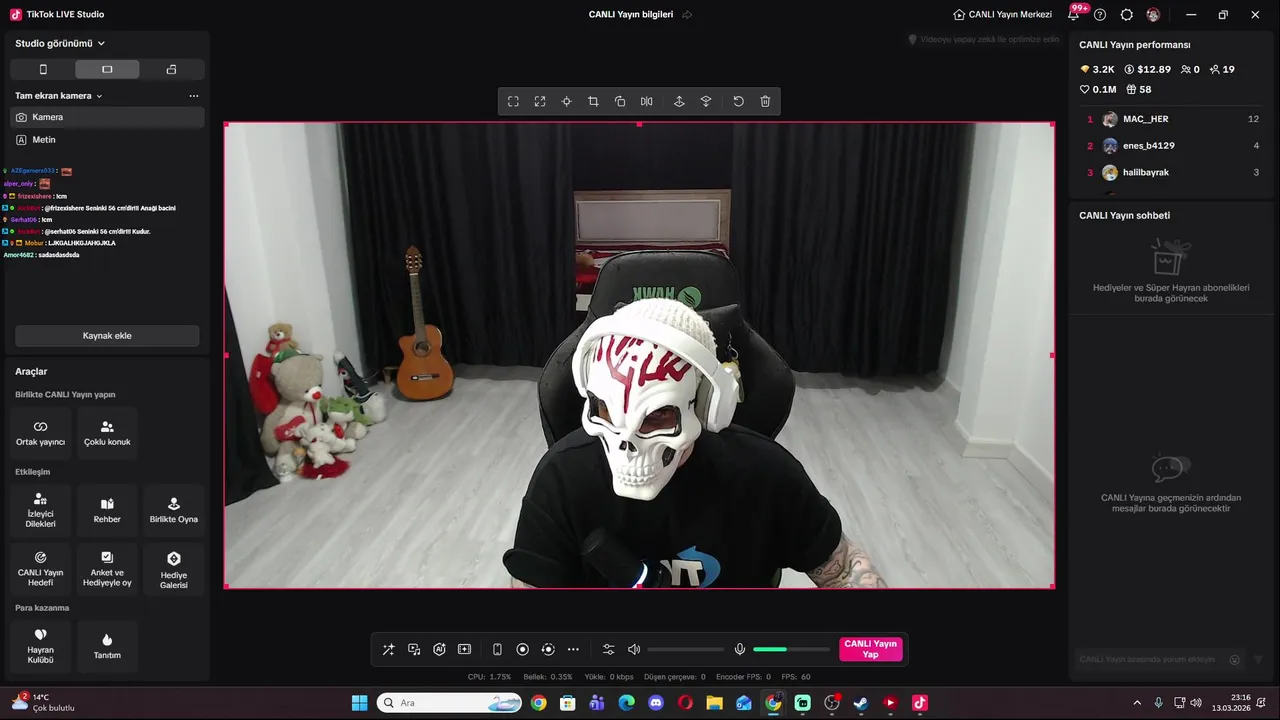This screenshot has height=720, width=1280.
Task: Stretch source to fill via expand-arrows icon
Action: click(x=540, y=101)
